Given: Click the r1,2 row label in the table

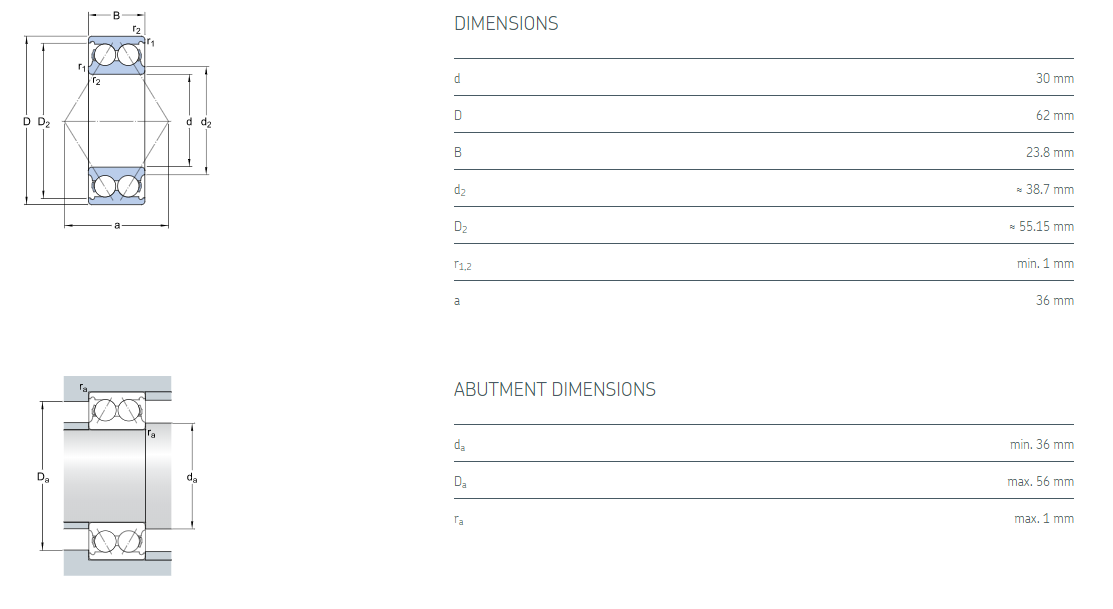Looking at the screenshot, I should 461,264.
